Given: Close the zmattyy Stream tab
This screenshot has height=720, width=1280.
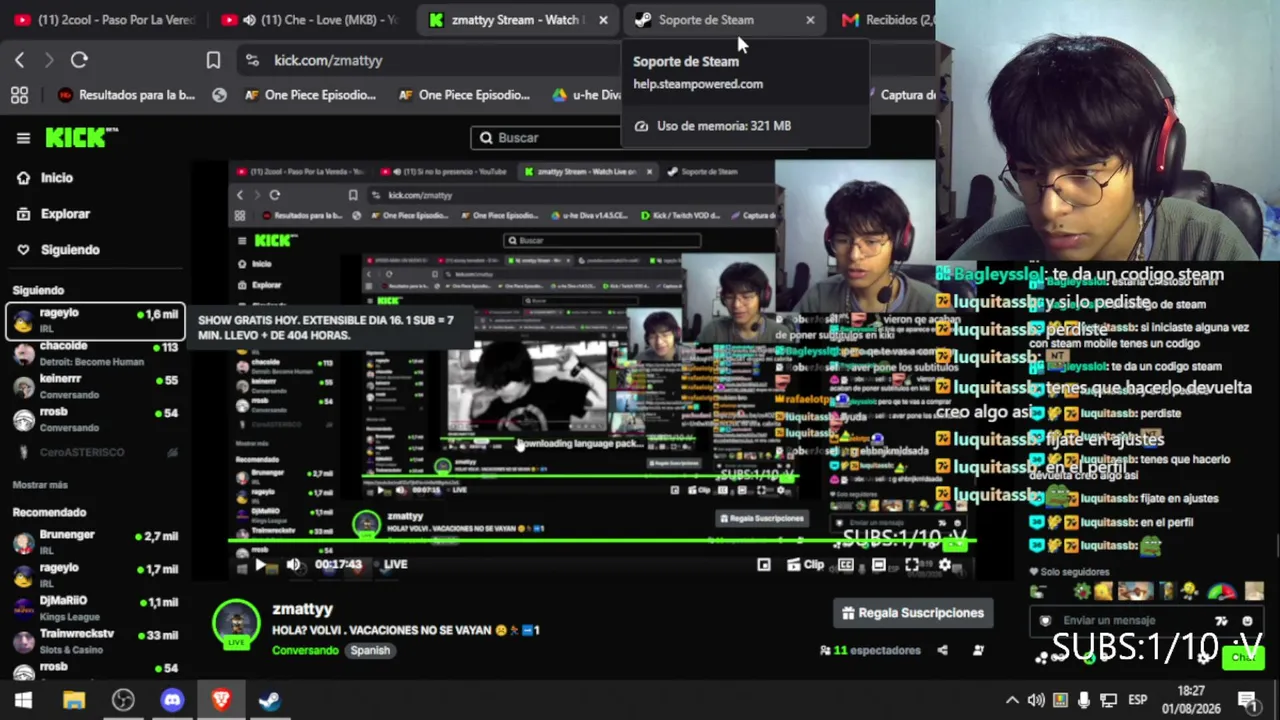Looking at the screenshot, I should (x=603, y=20).
